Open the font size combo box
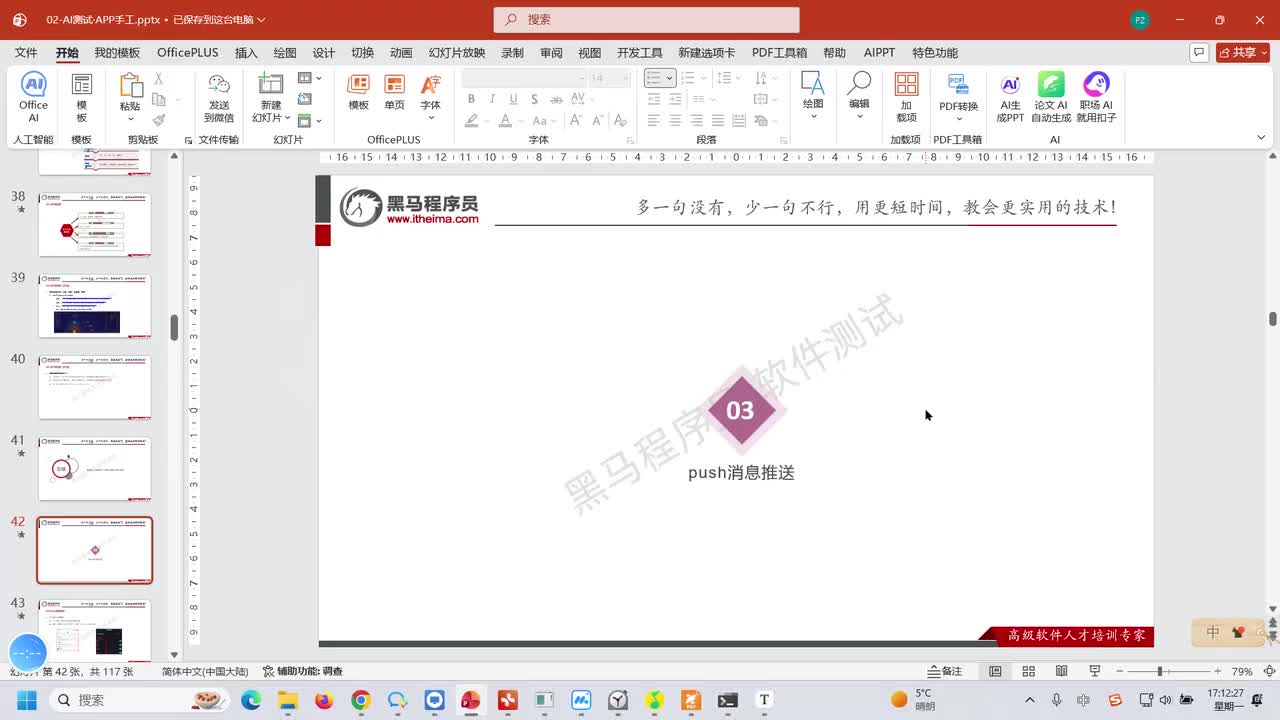The height and width of the screenshot is (720, 1280). [x=609, y=78]
